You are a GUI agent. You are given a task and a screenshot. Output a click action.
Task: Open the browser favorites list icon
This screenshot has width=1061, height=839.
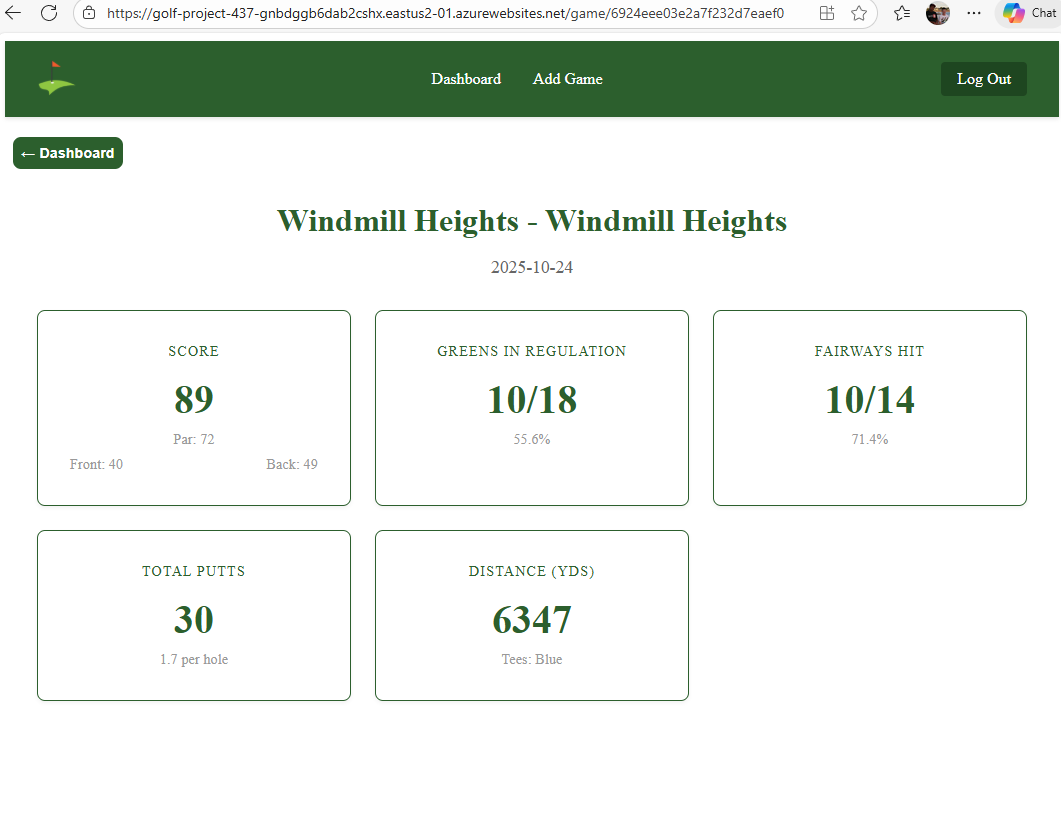coord(901,13)
